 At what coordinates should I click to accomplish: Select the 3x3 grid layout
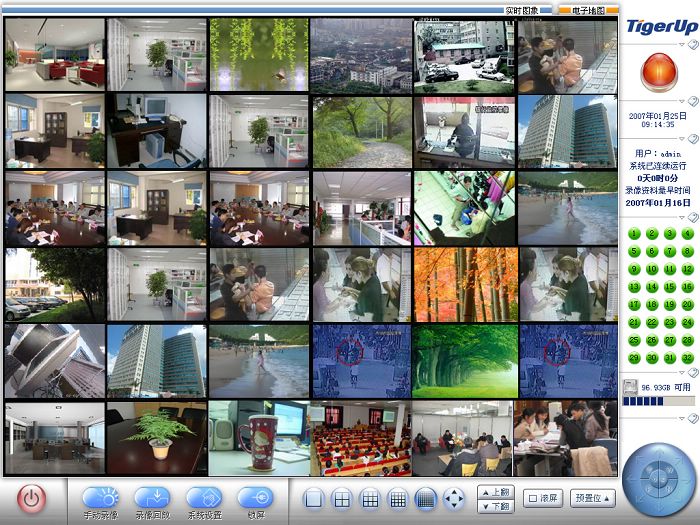click(369, 498)
